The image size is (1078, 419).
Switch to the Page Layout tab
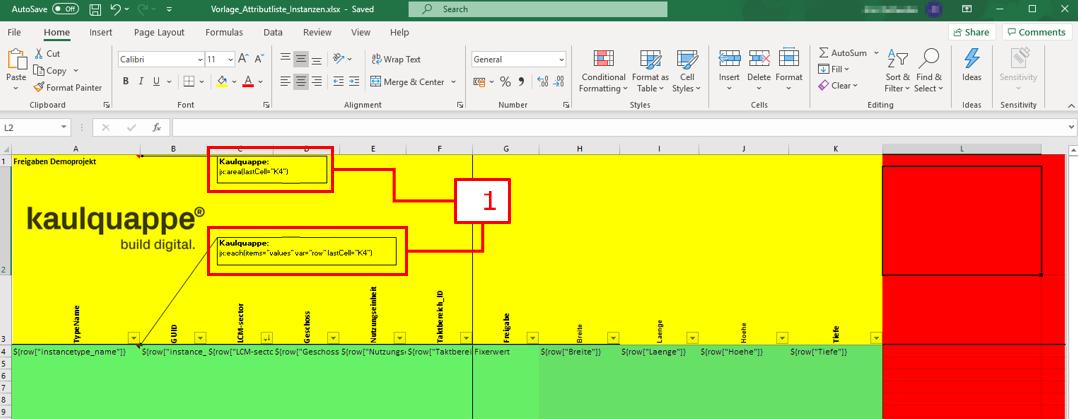(160, 32)
